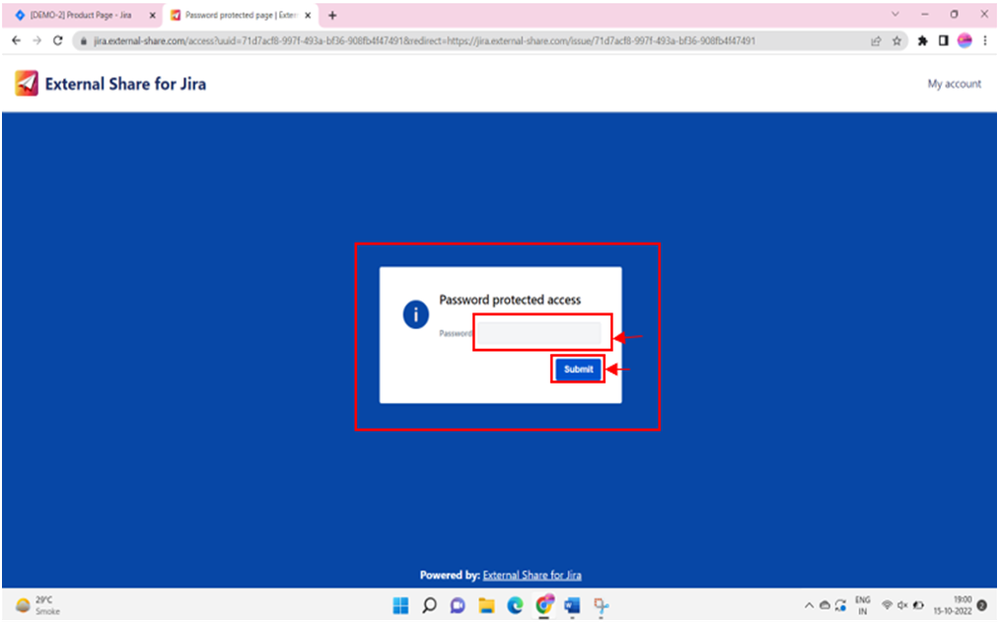Viewport: 999px width, 623px height.
Task: Open clock showing 15-10-2022
Action: (x=953, y=605)
